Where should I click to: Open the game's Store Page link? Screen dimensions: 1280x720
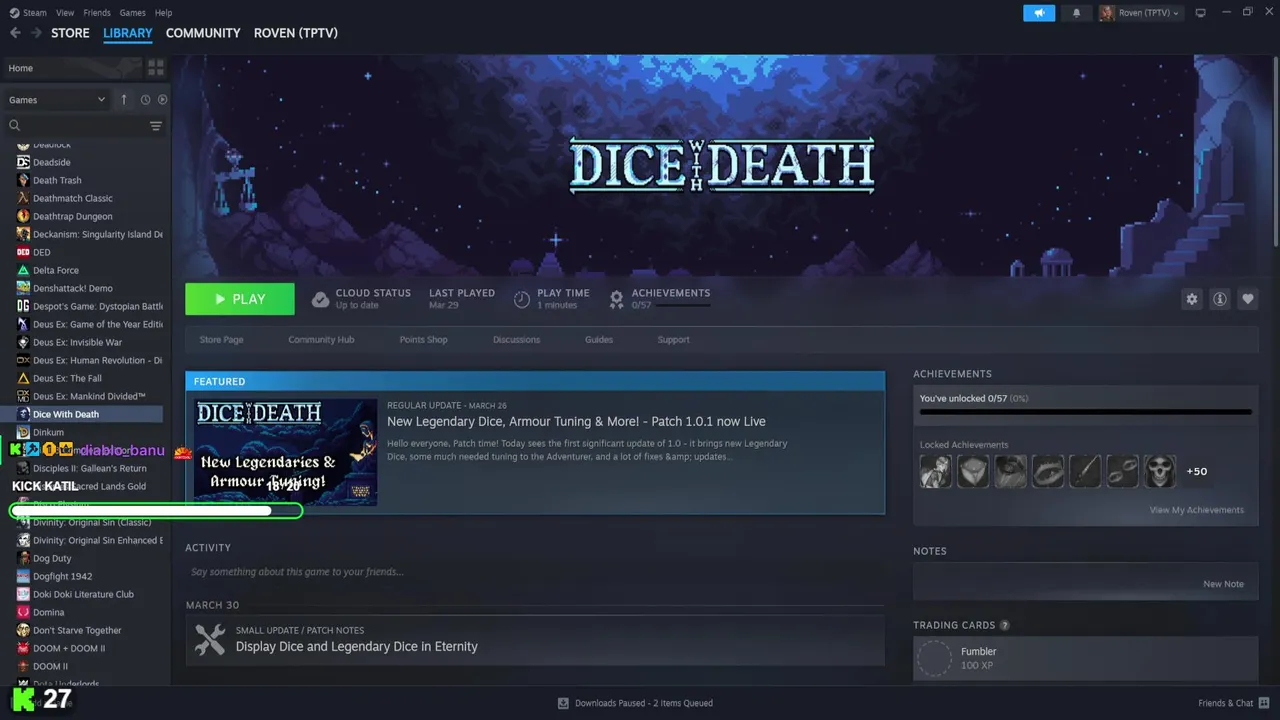[221, 340]
